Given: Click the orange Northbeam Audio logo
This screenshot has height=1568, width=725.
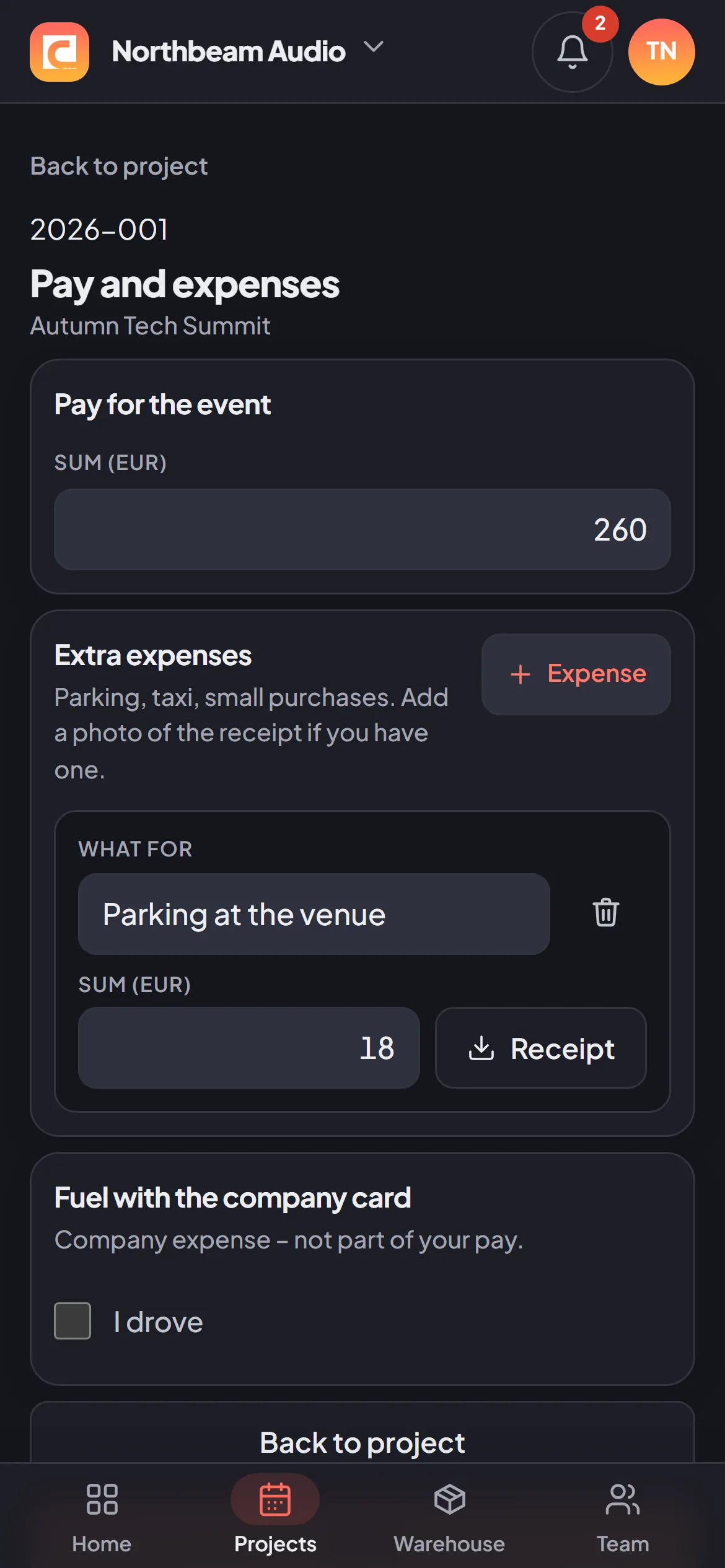Looking at the screenshot, I should (x=59, y=52).
